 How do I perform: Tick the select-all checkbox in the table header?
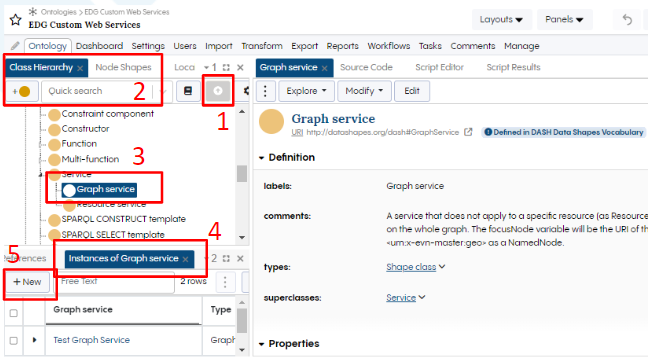coord(13,313)
